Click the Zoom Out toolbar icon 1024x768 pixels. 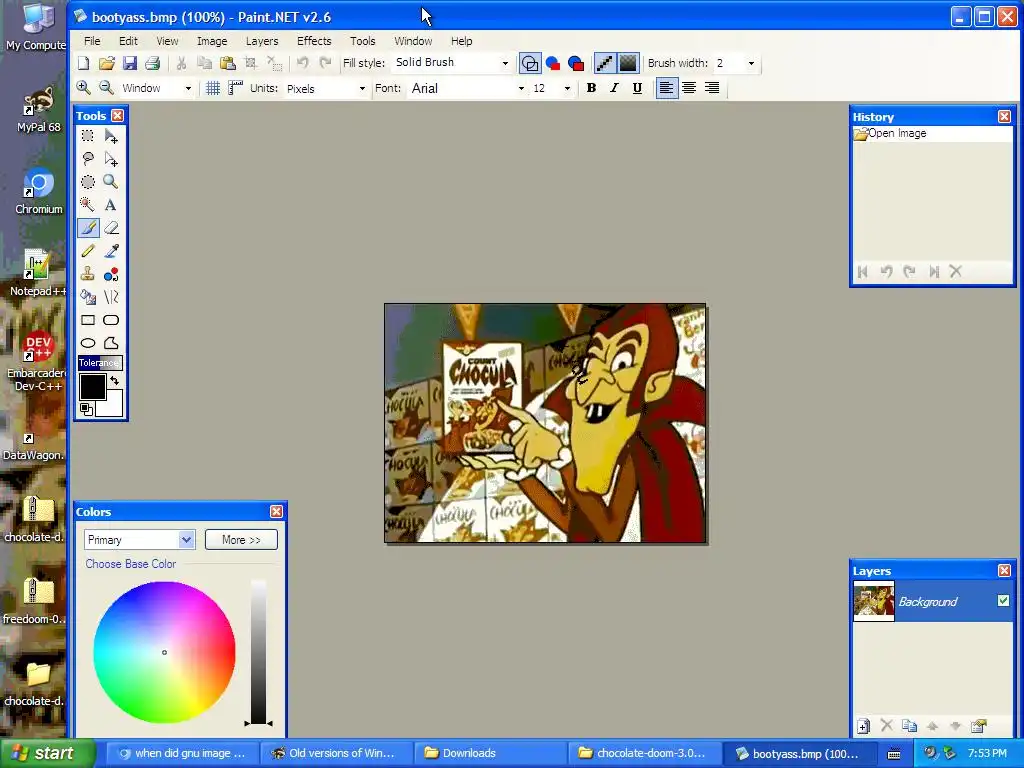(106, 88)
